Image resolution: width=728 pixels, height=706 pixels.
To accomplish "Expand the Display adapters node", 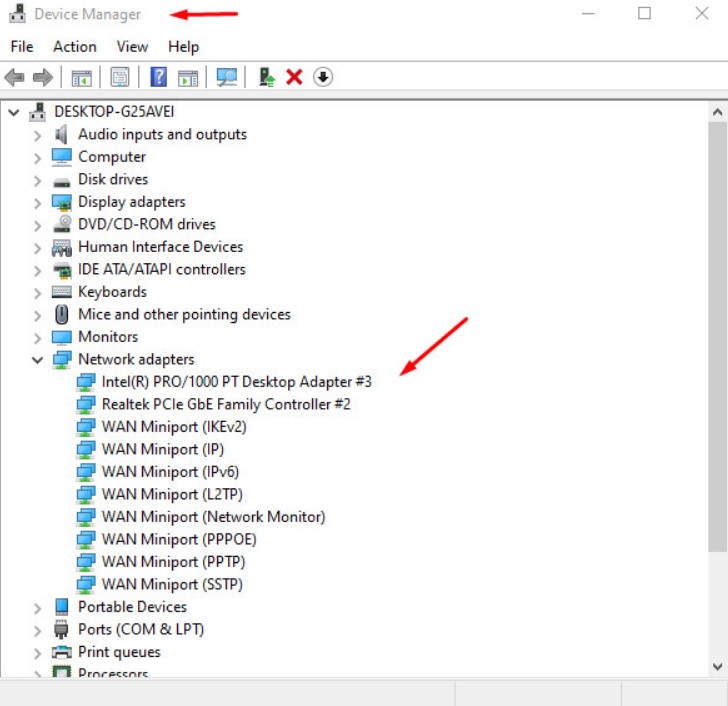I will [x=38, y=203].
